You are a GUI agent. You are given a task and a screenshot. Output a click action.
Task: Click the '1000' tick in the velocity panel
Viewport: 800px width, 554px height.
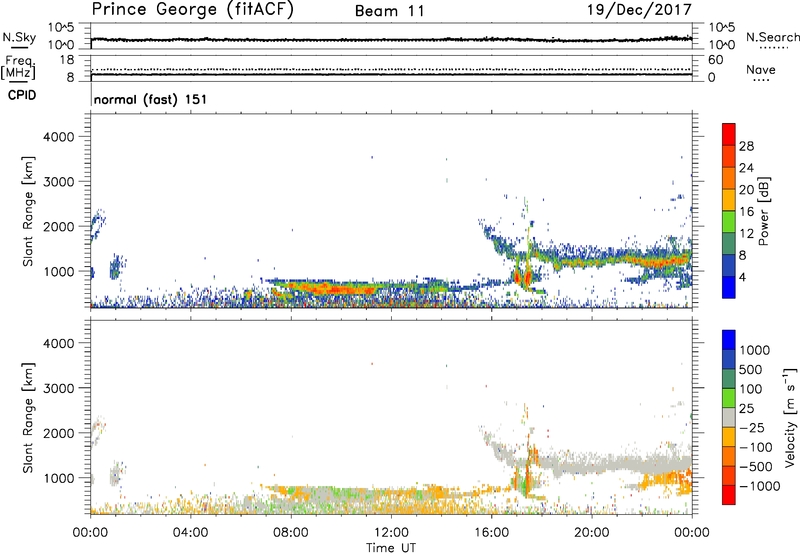(59, 478)
